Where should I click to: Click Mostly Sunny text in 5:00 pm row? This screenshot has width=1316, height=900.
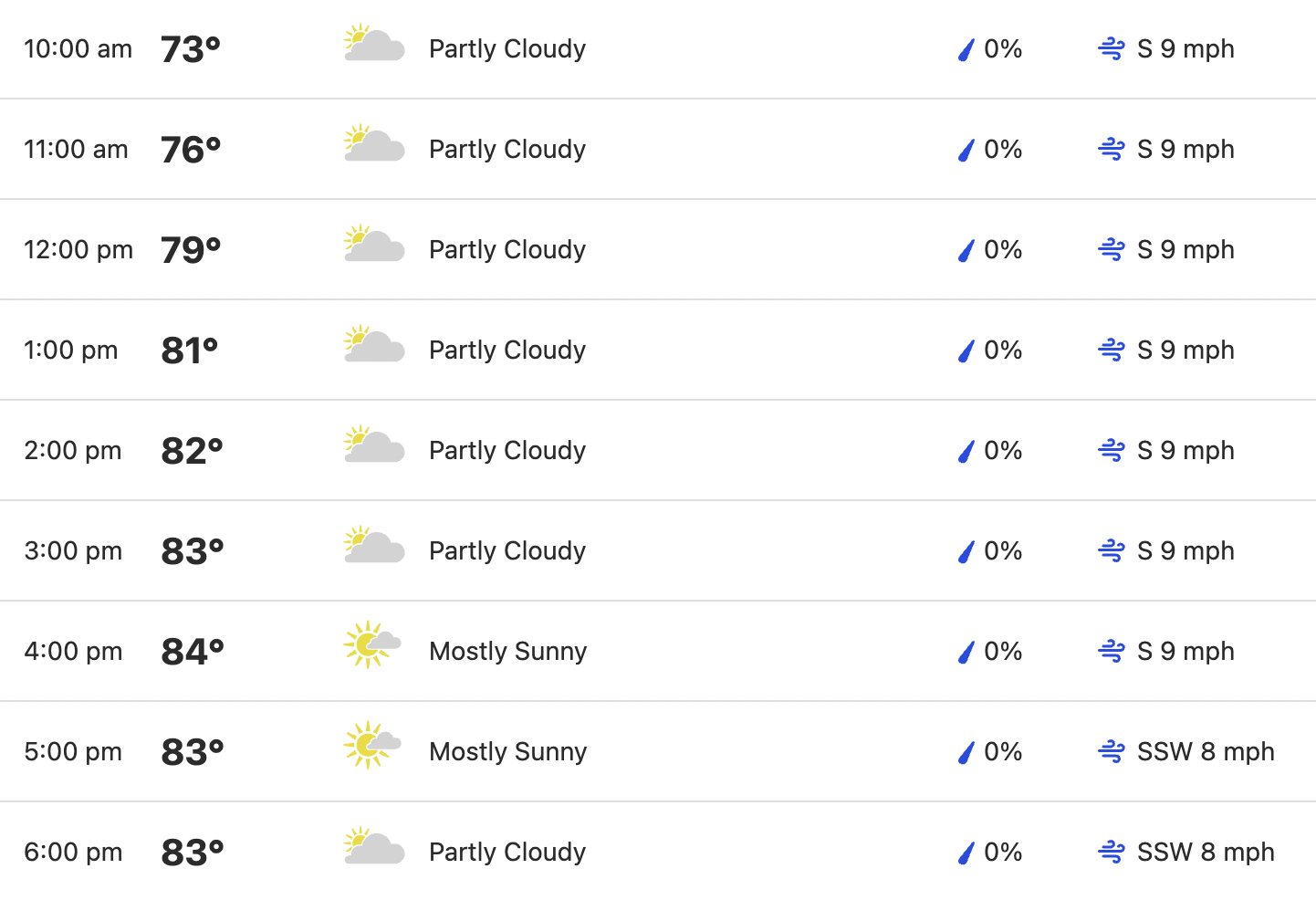pyautogui.click(x=508, y=752)
